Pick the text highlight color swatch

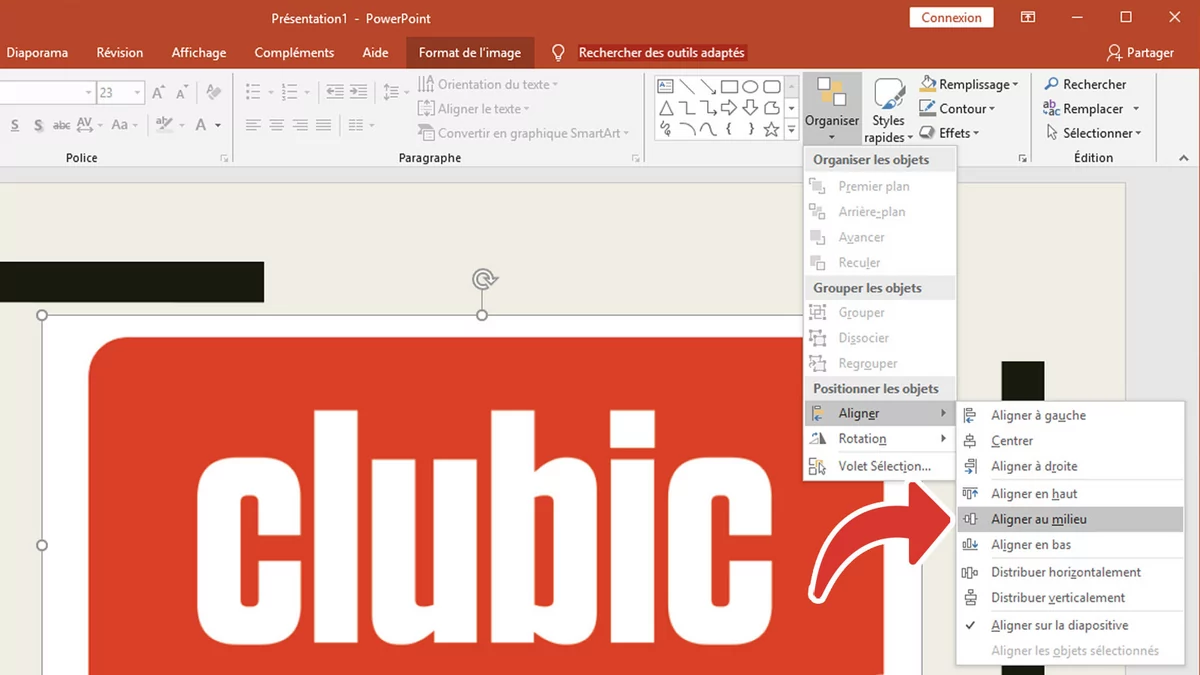click(x=164, y=125)
